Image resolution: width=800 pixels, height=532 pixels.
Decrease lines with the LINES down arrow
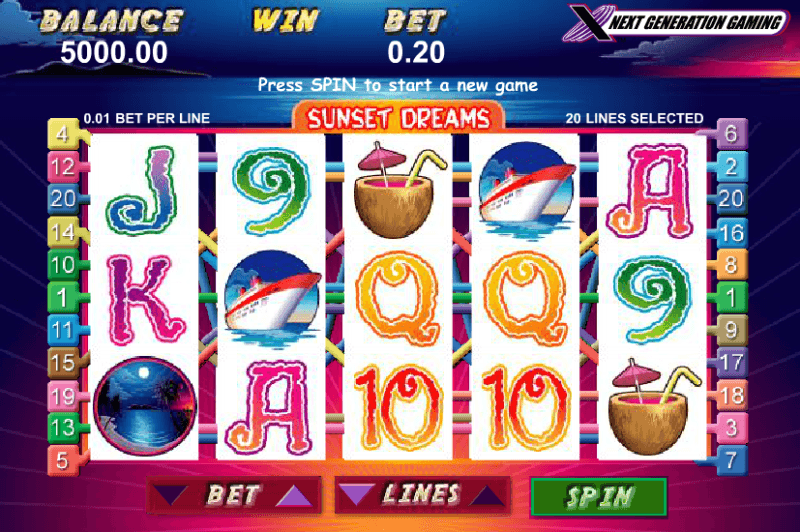tap(356, 495)
